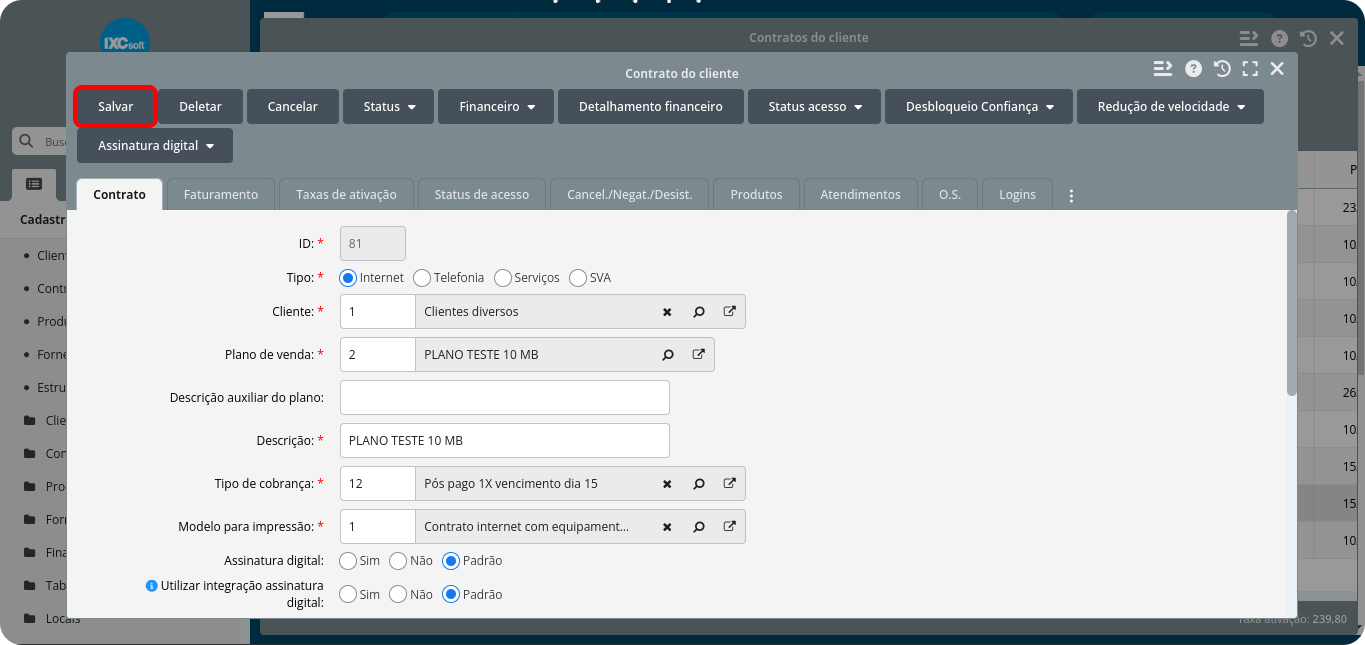Search plans with Plano de venda magnifier
Image resolution: width=1365 pixels, height=645 pixels.
coord(667,355)
